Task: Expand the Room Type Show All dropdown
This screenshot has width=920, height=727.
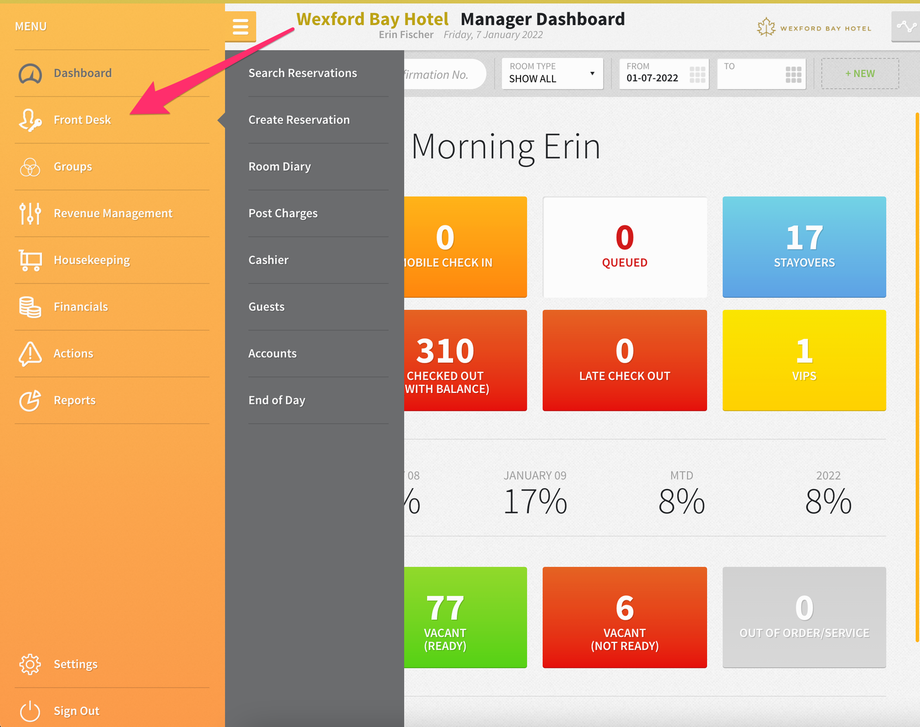Action: pyautogui.click(x=552, y=73)
